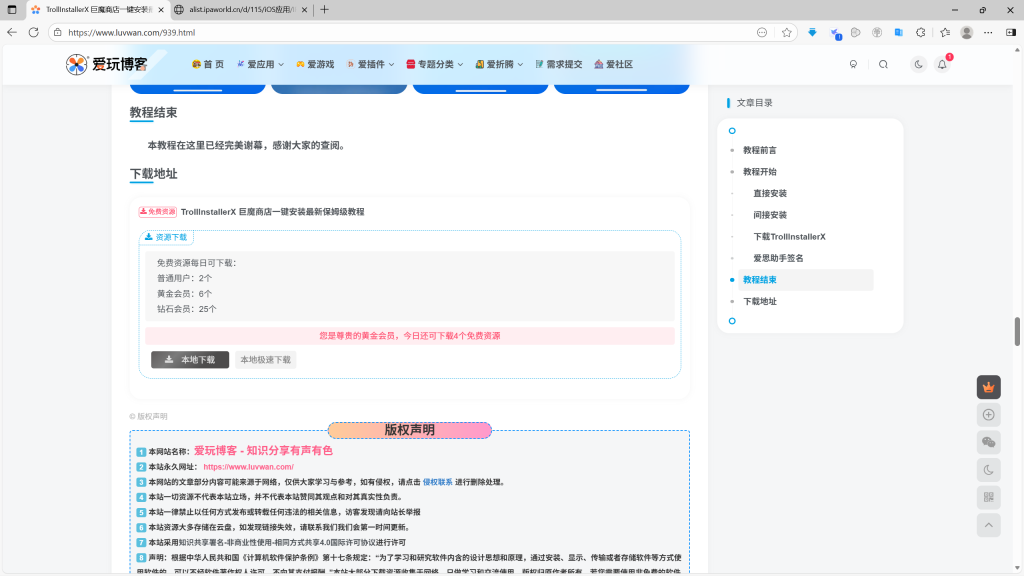Click the 侵权联系 link

tap(438, 482)
